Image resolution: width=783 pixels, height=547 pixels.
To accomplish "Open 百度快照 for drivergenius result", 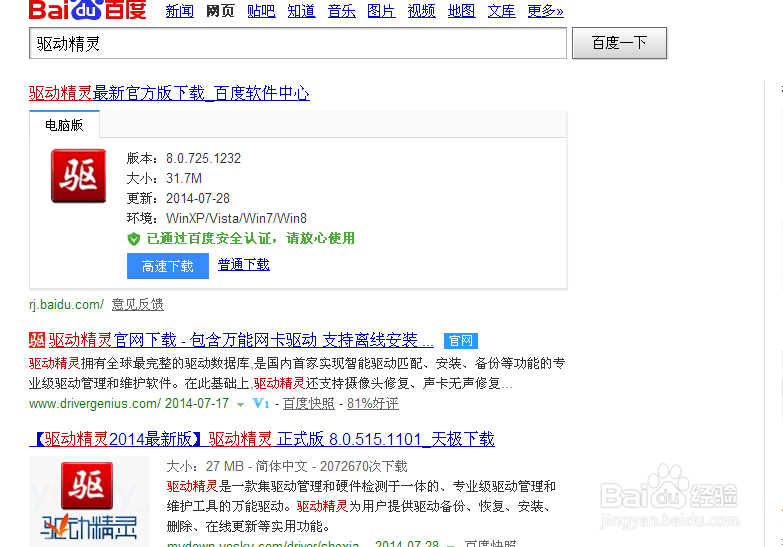I will click(309, 403).
